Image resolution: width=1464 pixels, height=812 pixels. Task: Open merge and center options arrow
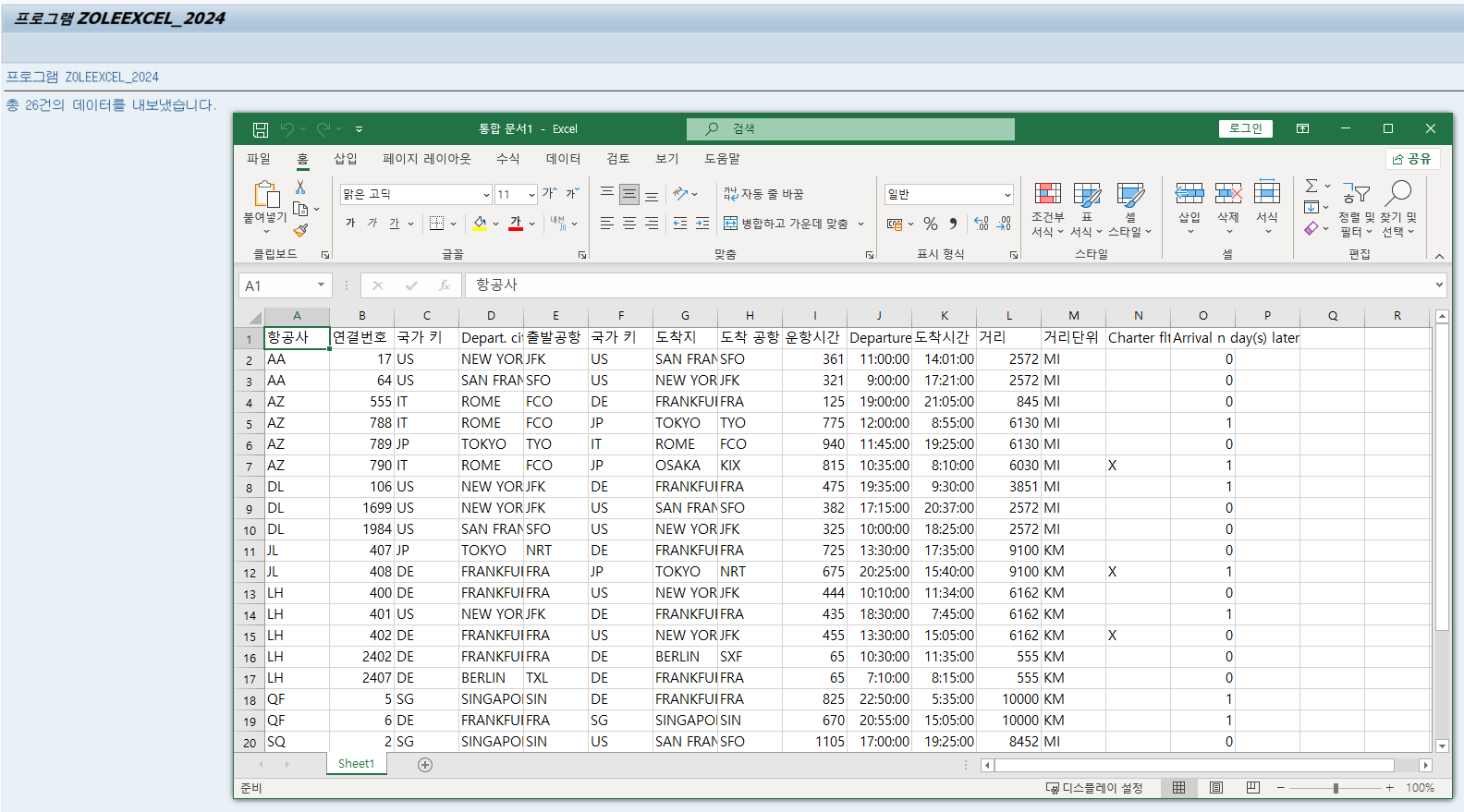point(860,224)
